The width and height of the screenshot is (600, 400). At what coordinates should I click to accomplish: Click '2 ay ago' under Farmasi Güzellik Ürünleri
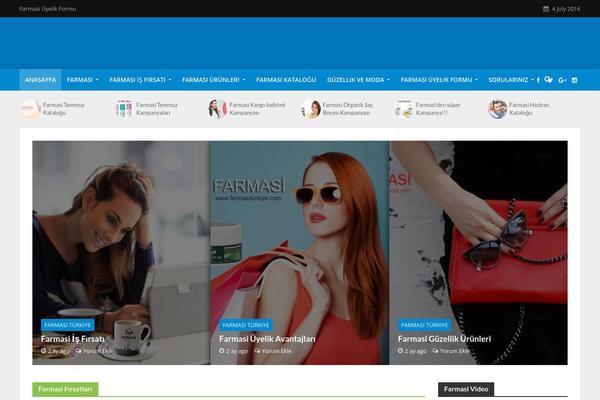(x=416, y=351)
